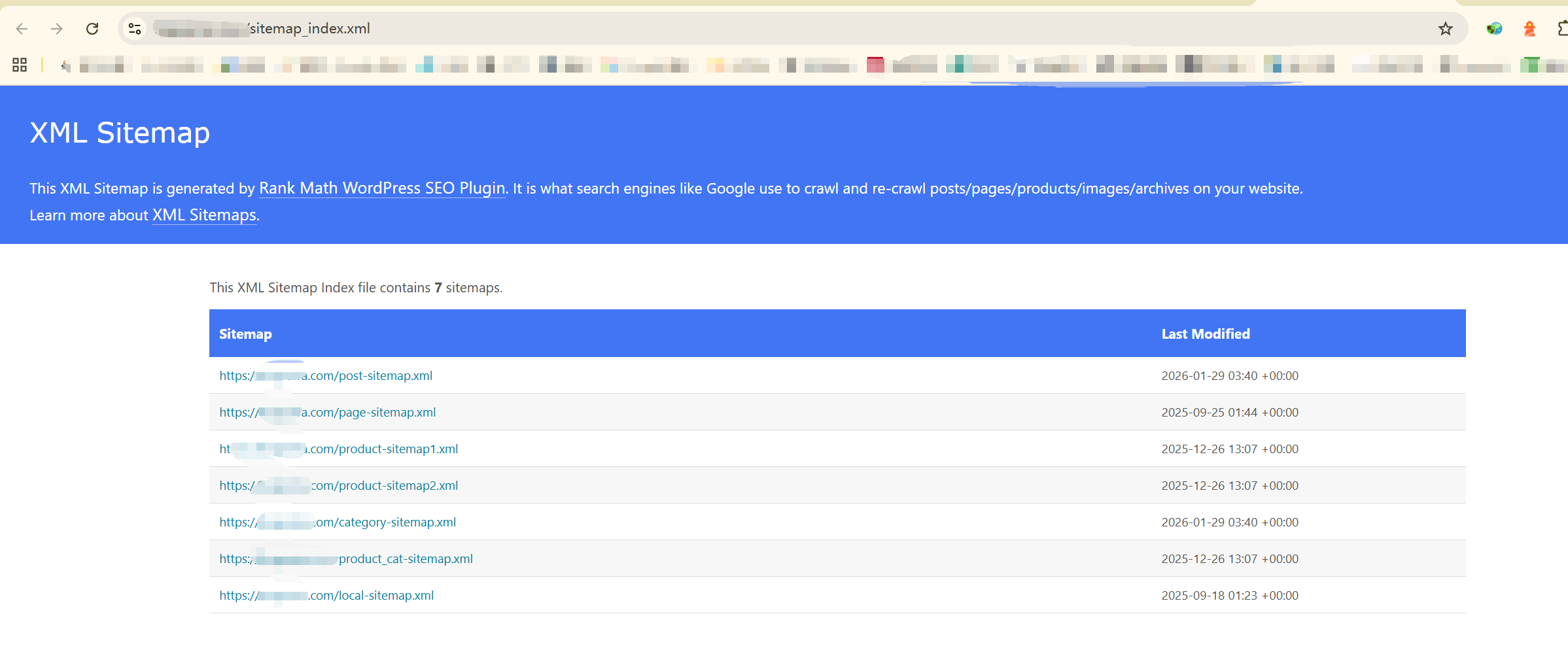
Task: Open the page-sitemap.xml link
Action: tap(372, 413)
